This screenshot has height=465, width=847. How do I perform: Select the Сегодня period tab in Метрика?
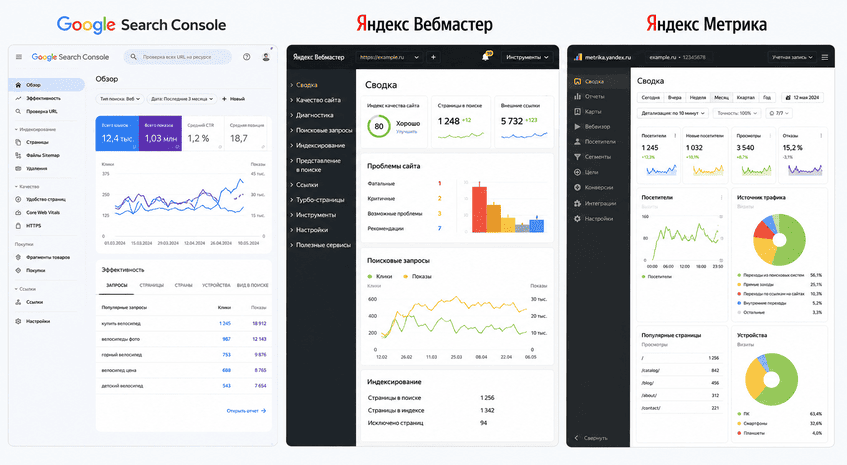(x=650, y=98)
